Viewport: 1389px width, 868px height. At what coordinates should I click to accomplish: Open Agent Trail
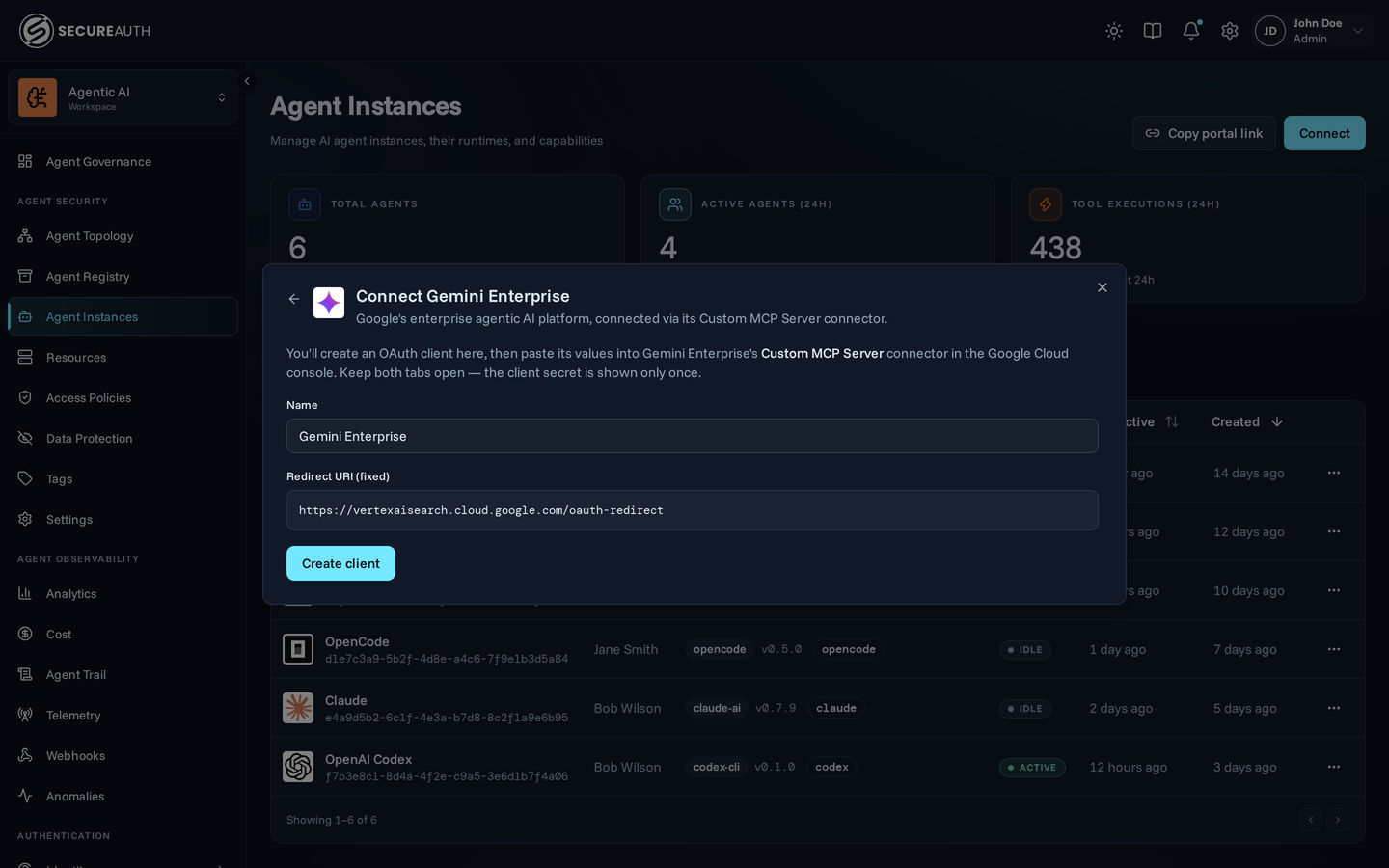pyautogui.click(x=123, y=674)
